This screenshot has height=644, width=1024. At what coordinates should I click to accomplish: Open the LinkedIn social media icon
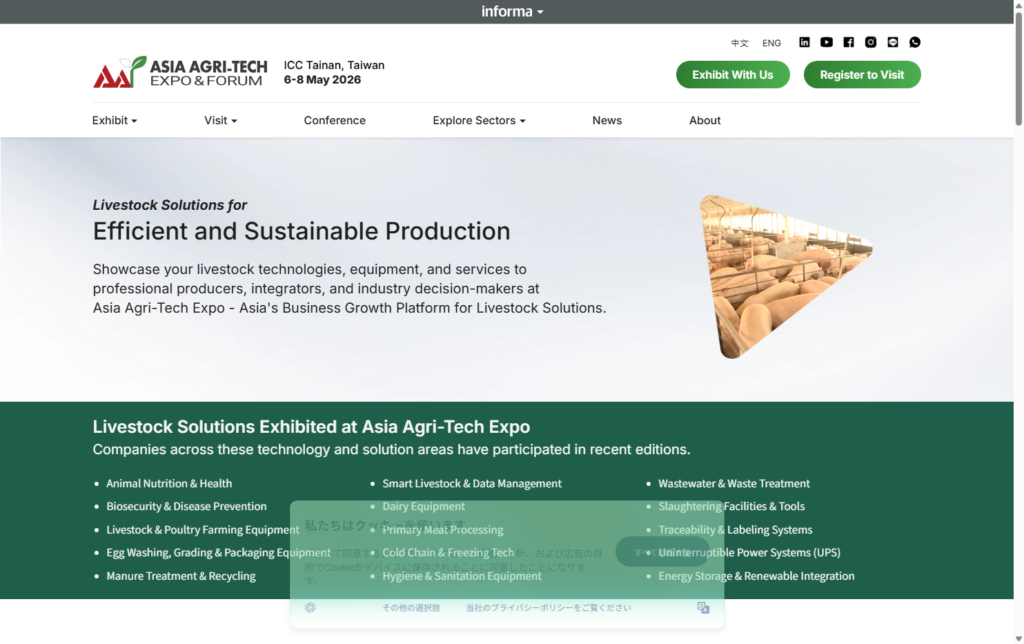804,42
